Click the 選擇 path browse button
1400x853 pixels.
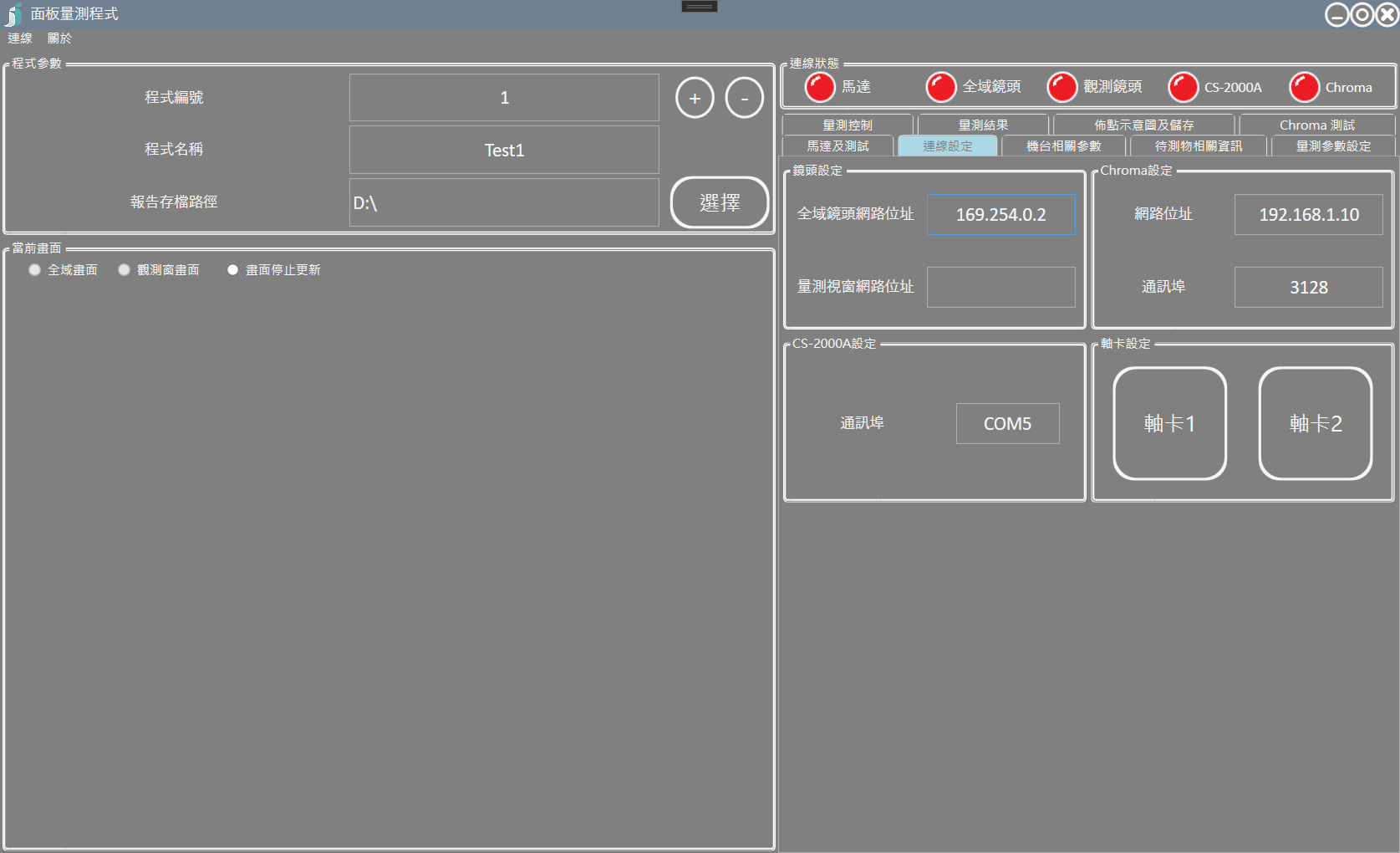720,202
